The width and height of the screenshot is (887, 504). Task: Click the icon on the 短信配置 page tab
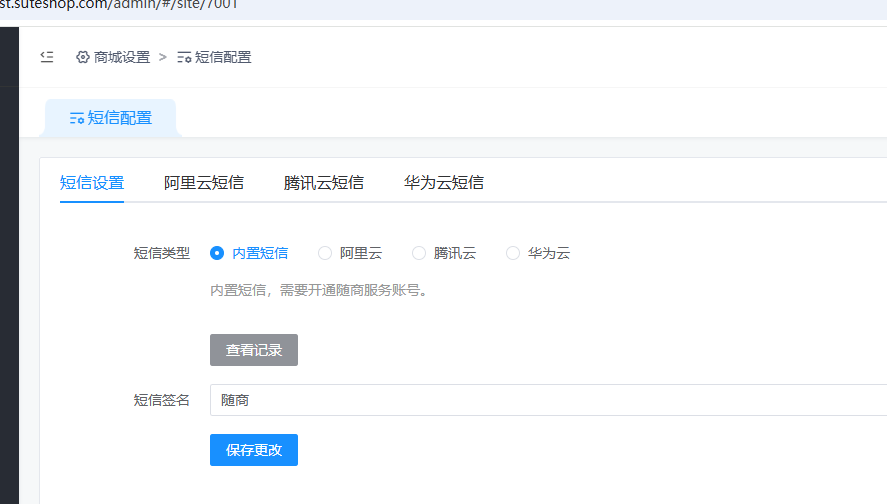[x=76, y=118]
